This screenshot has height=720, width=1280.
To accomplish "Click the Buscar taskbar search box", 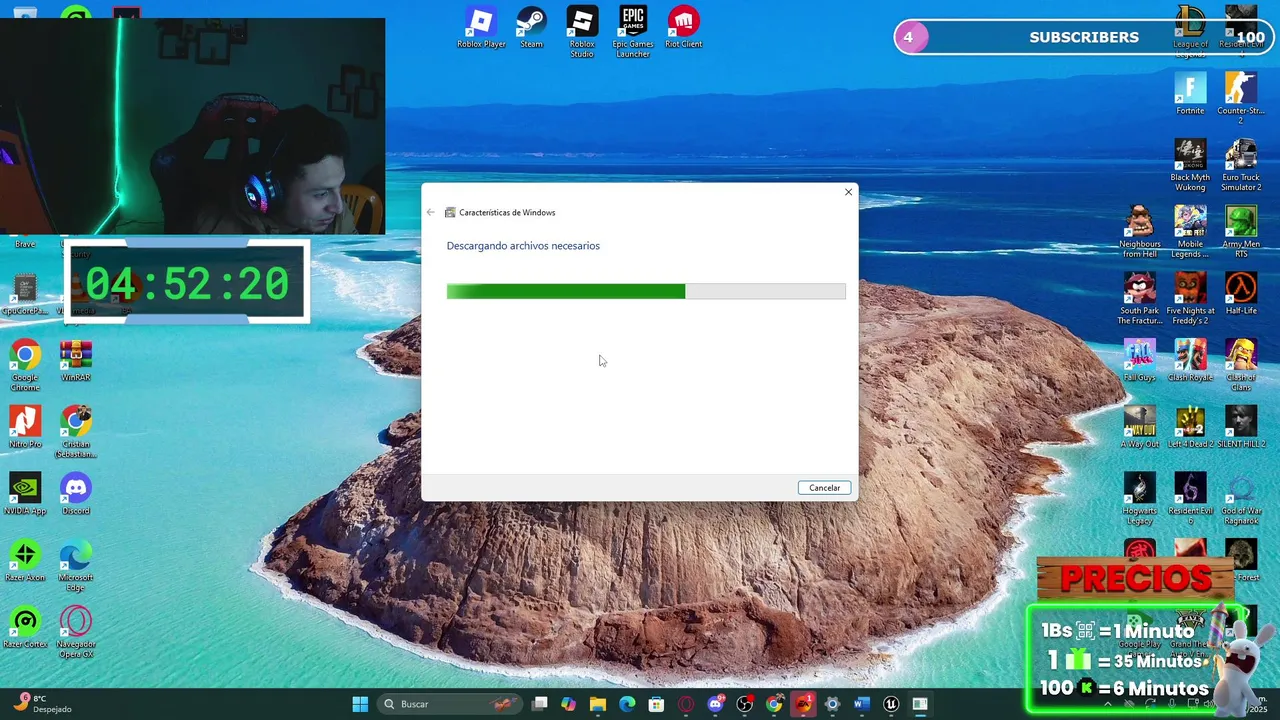I will (450, 704).
